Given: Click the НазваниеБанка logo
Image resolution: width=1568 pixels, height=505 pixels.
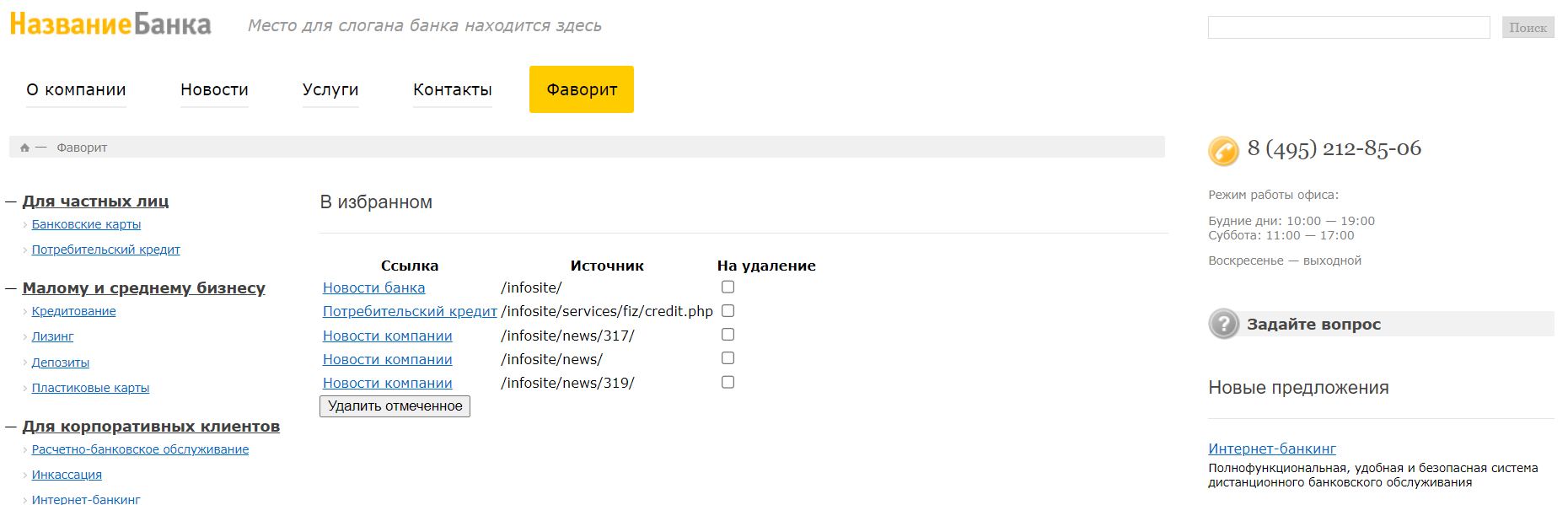Looking at the screenshot, I should (110, 24).
